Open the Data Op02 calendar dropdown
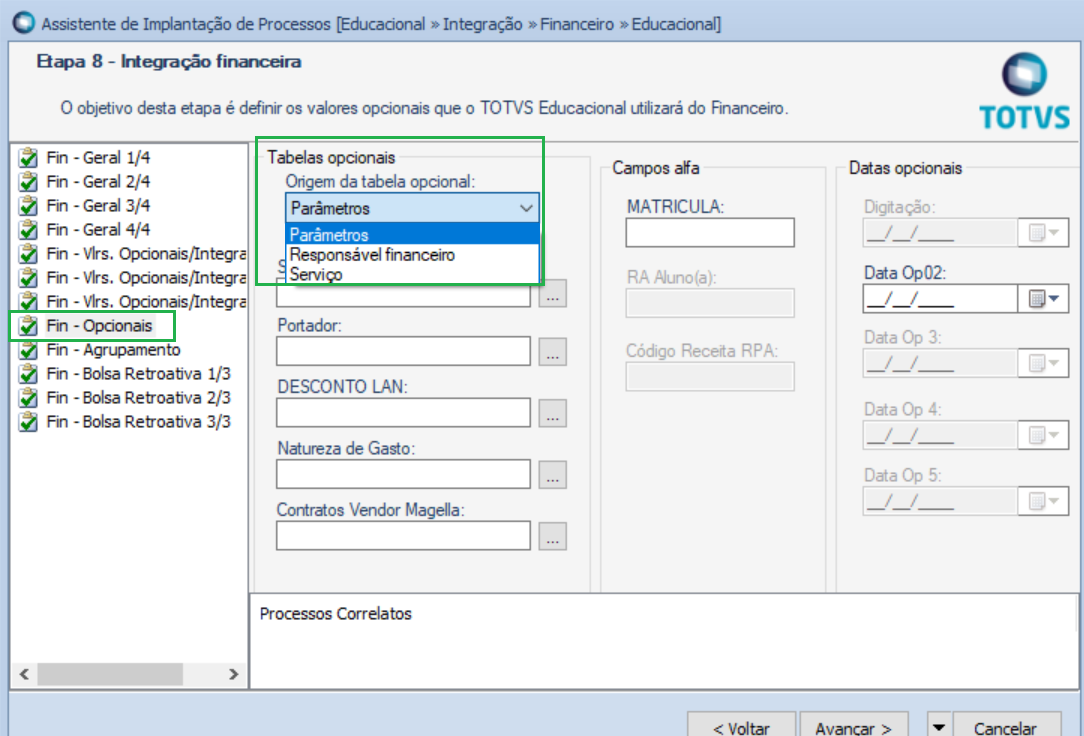Image resolution: width=1084 pixels, height=736 pixels. point(1043,299)
